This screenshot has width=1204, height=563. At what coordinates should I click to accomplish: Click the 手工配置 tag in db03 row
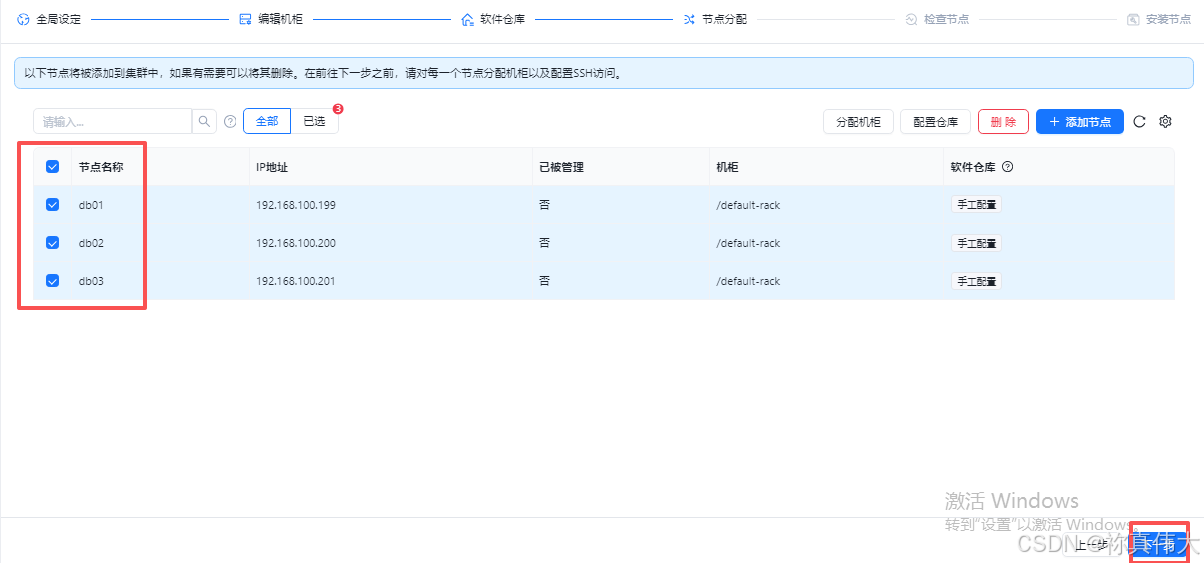pyautogui.click(x=976, y=281)
